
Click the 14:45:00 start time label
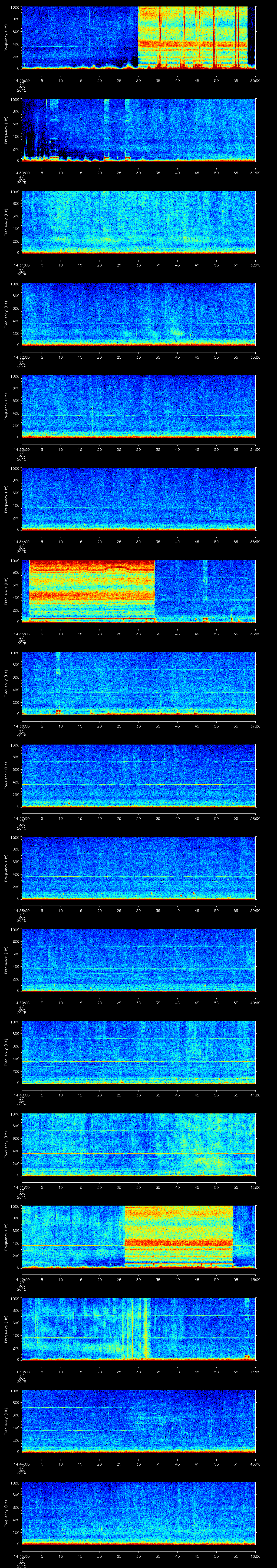pyautogui.click(x=21, y=1557)
